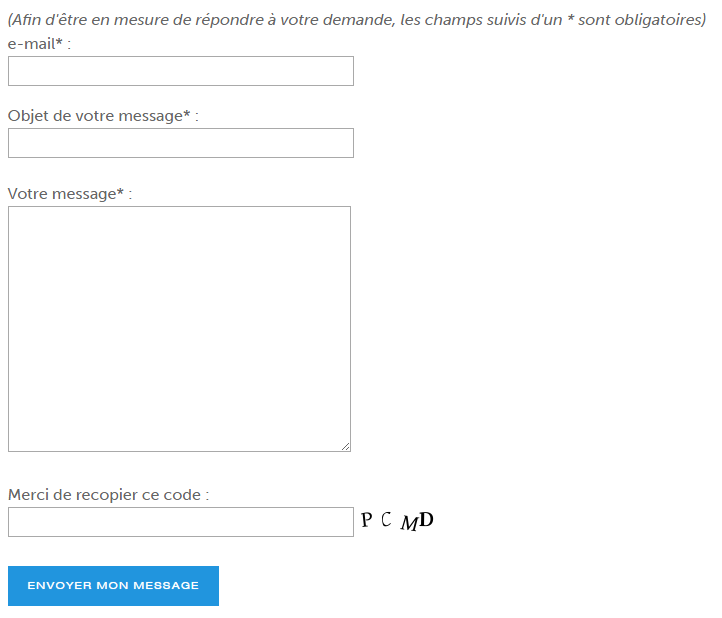Click the letter C in the captcha
Viewport: 722px width, 618px height.
point(386,519)
